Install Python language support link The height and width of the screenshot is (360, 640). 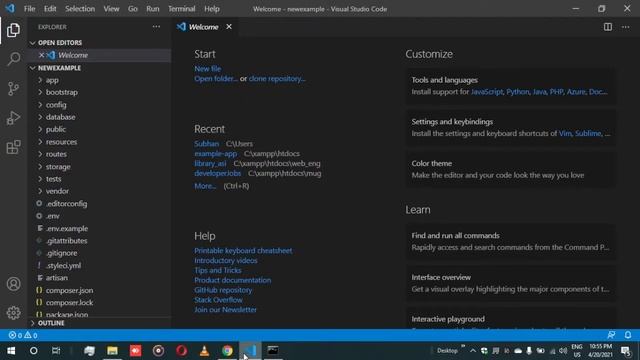(x=518, y=92)
